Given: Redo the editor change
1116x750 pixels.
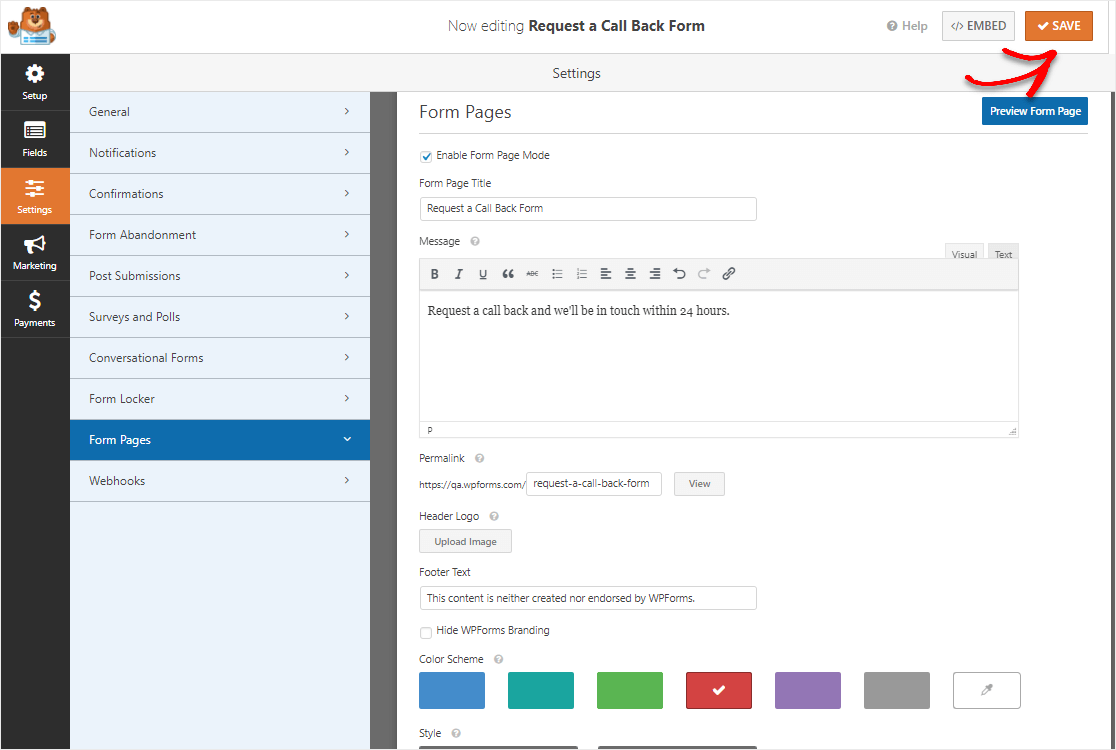Looking at the screenshot, I should coord(704,274).
